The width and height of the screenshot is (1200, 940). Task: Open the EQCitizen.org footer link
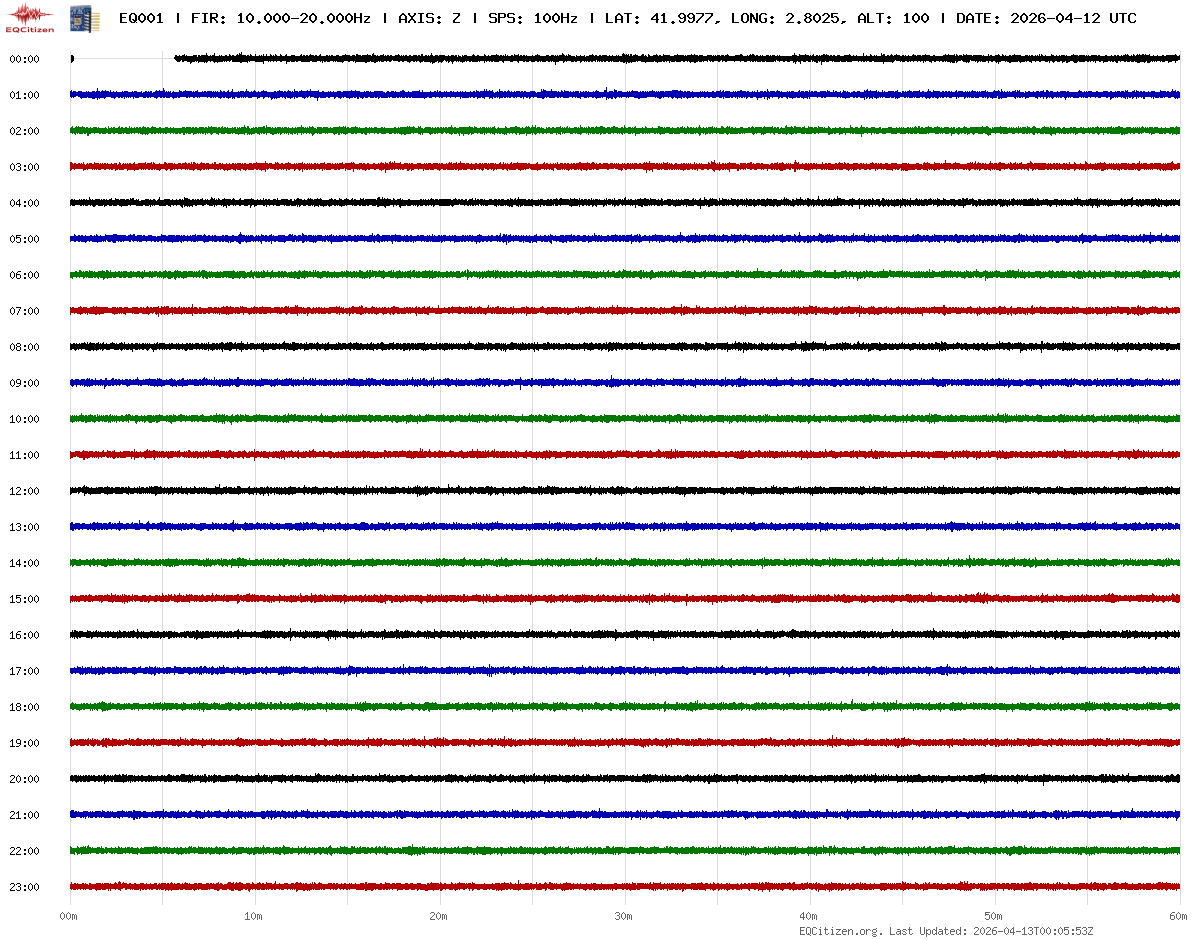tap(841, 931)
